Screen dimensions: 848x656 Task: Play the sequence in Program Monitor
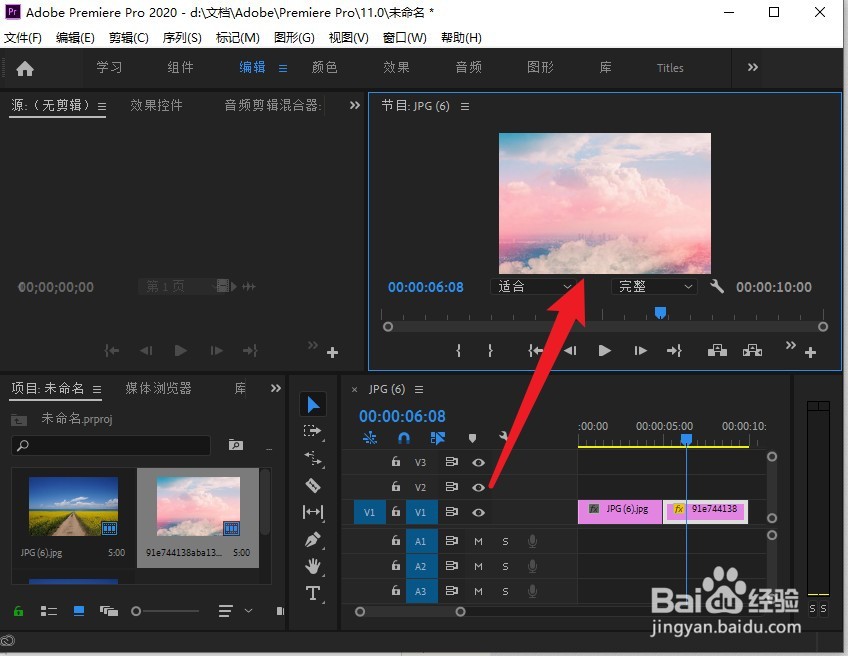(605, 351)
